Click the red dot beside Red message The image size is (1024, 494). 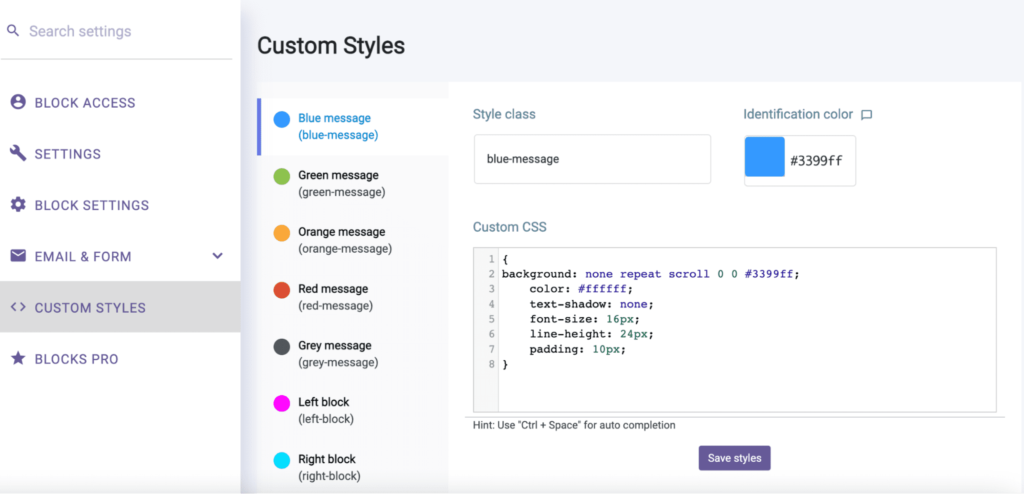[281, 290]
